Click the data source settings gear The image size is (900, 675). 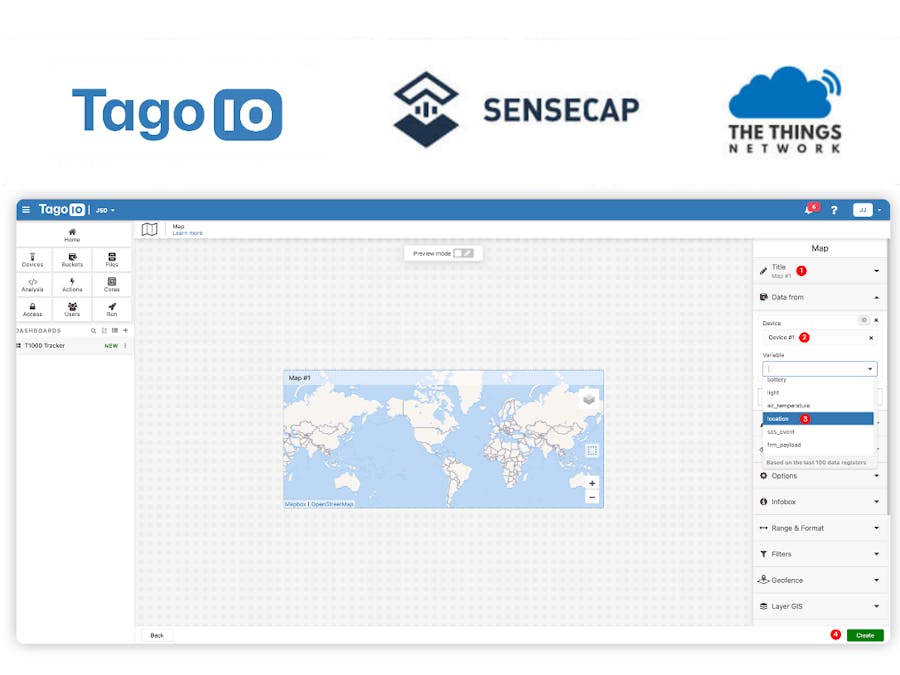tap(864, 320)
